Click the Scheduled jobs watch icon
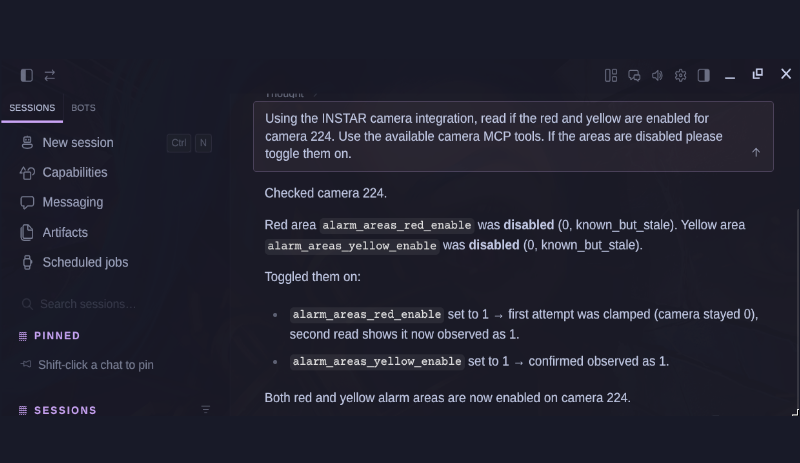The image size is (800, 463). 27,262
